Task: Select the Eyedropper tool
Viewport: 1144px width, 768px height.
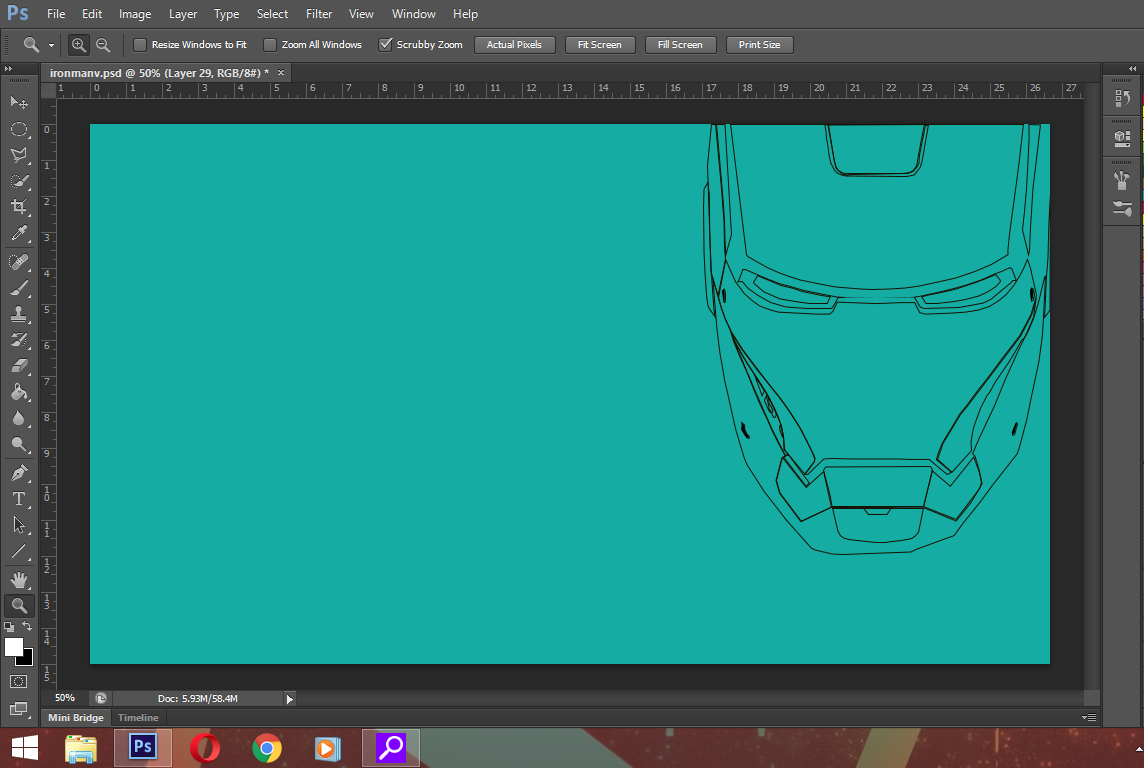Action: [19, 233]
